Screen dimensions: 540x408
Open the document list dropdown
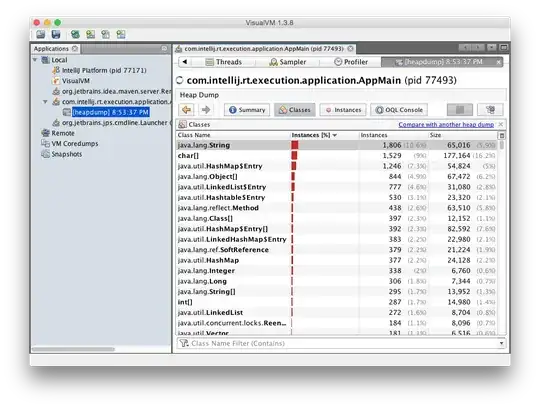(492, 47)
